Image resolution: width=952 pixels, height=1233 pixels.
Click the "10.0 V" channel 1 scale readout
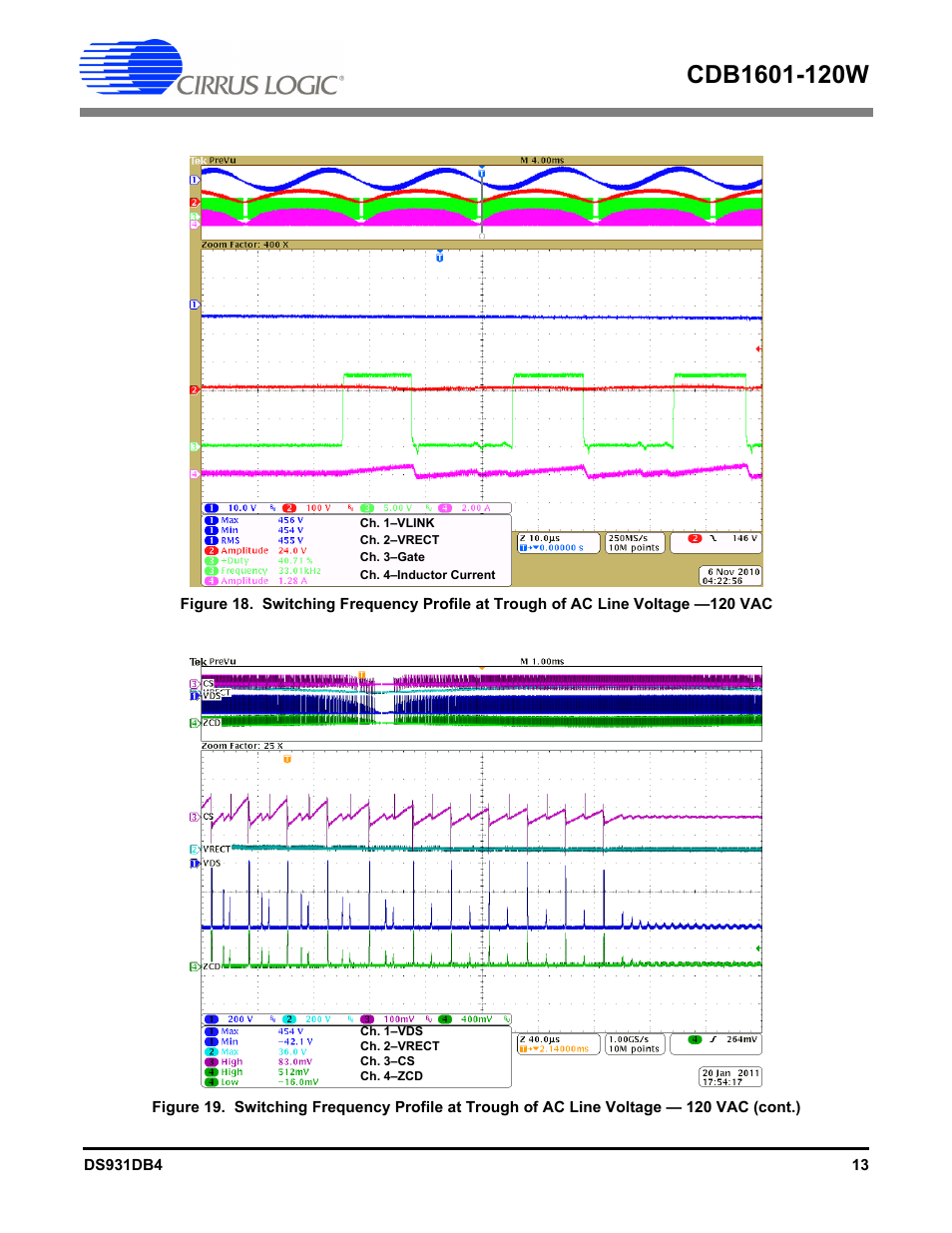(241, 508)
